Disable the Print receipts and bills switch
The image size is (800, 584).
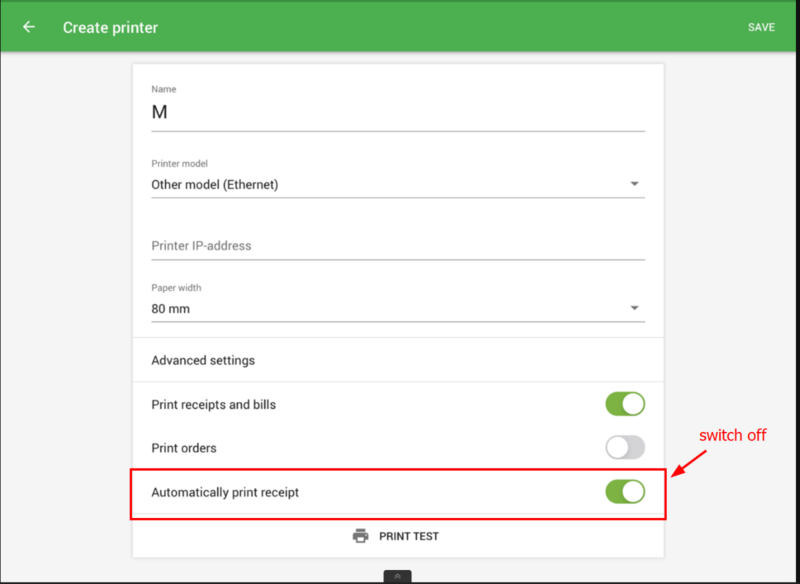pos(625,404)
